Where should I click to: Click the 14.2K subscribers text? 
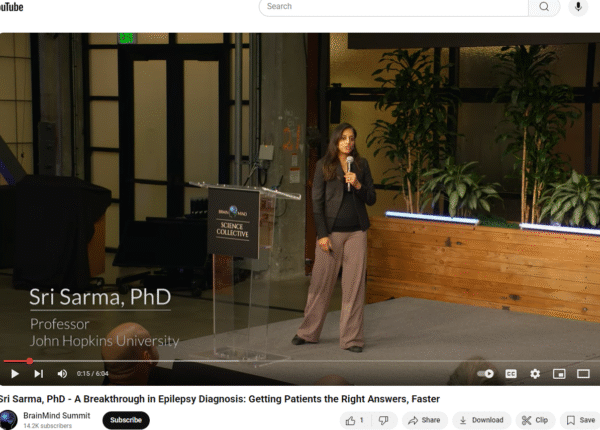coord(47,426)
